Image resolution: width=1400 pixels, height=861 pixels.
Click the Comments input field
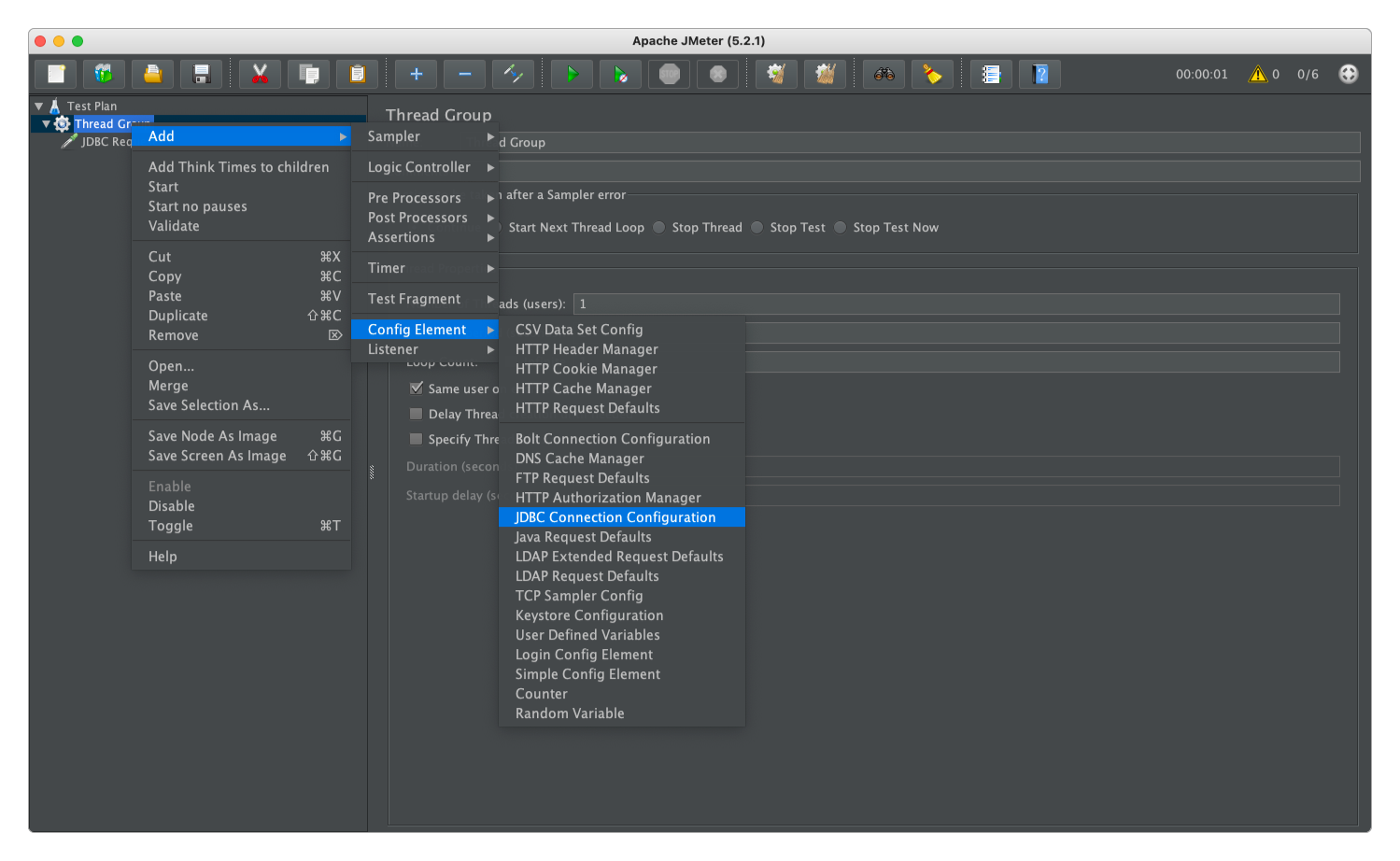pos(929,171)
